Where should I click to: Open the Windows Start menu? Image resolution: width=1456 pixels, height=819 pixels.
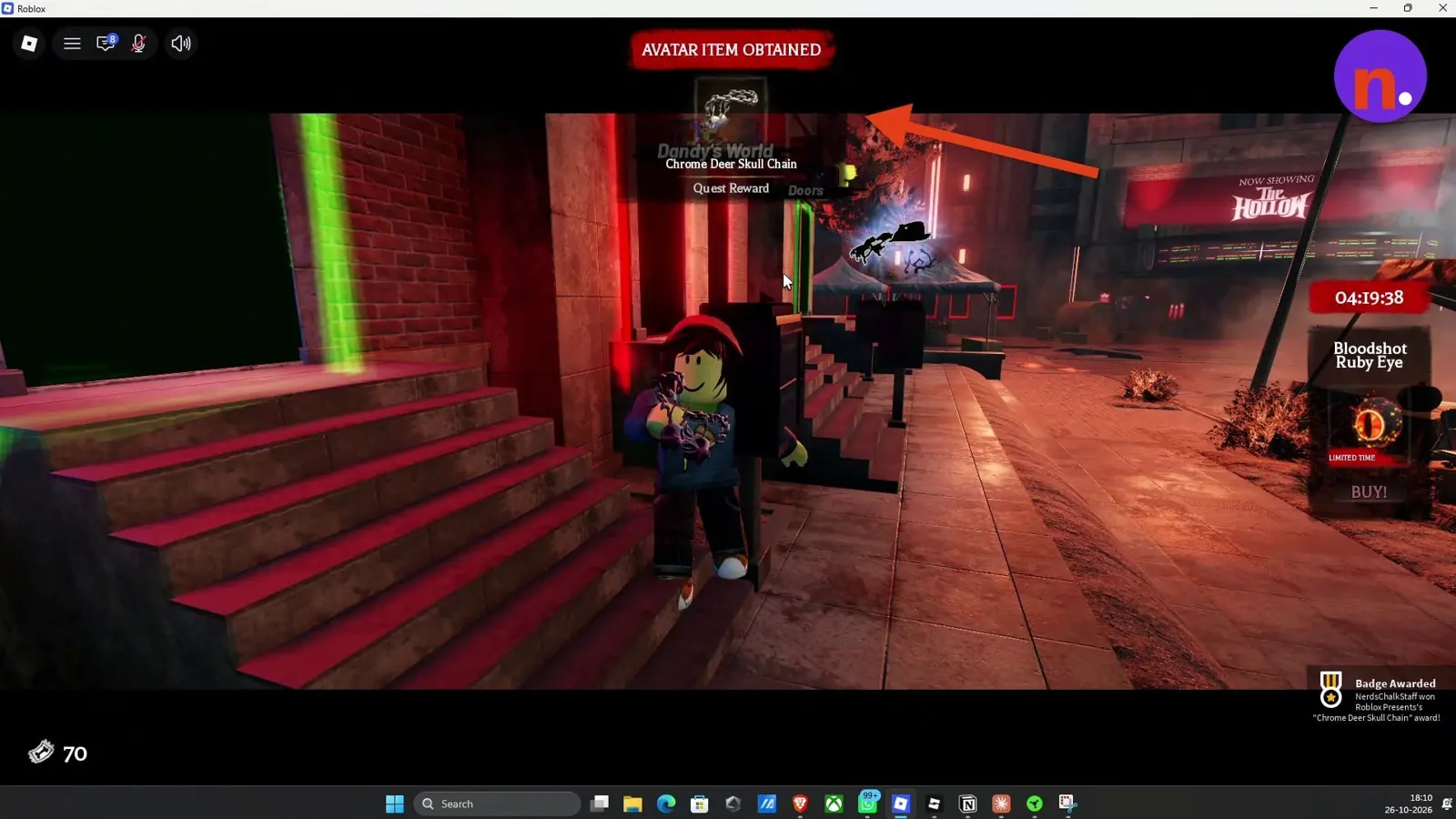[394, 804]
